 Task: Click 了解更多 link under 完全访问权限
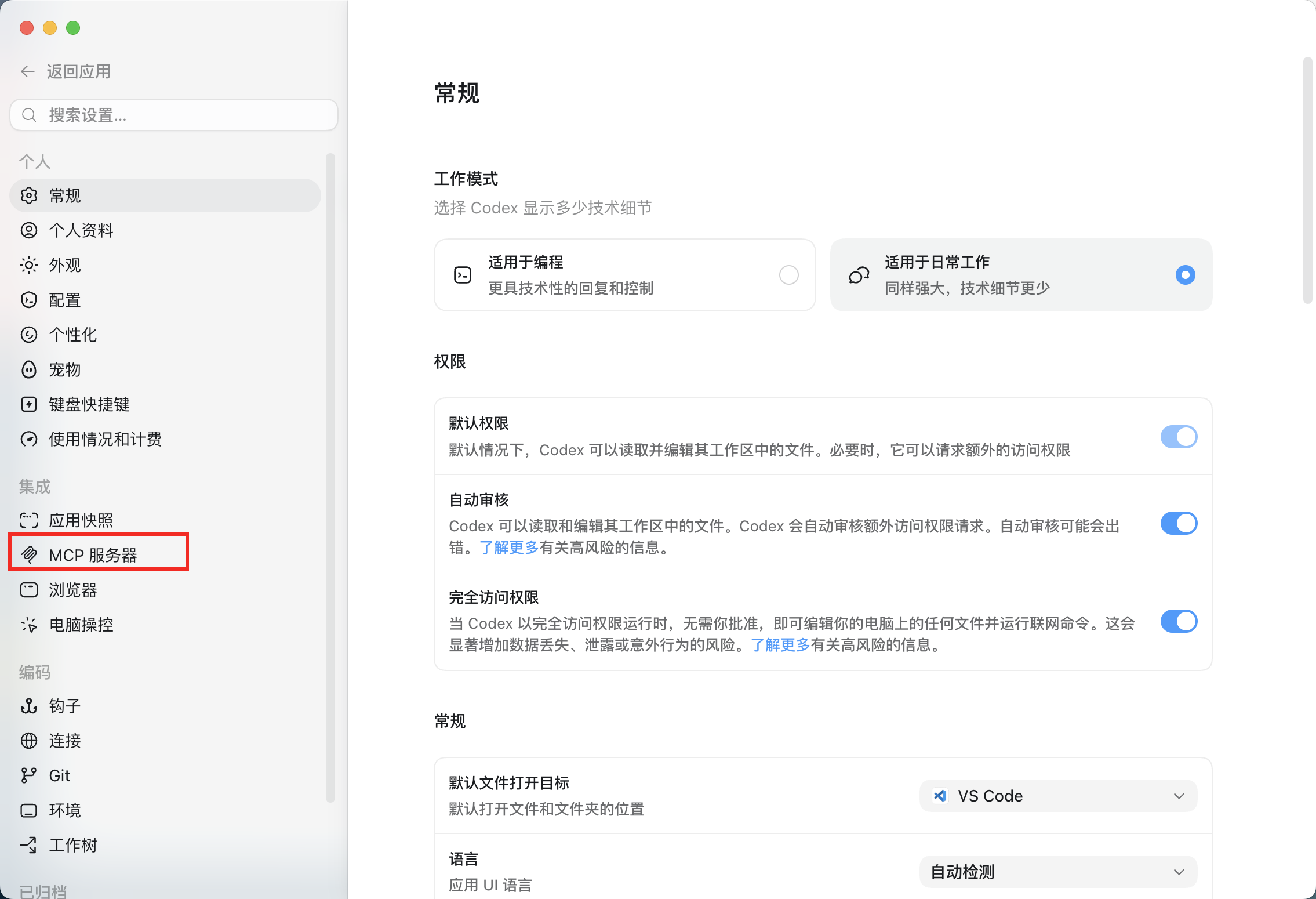point(780,645)
